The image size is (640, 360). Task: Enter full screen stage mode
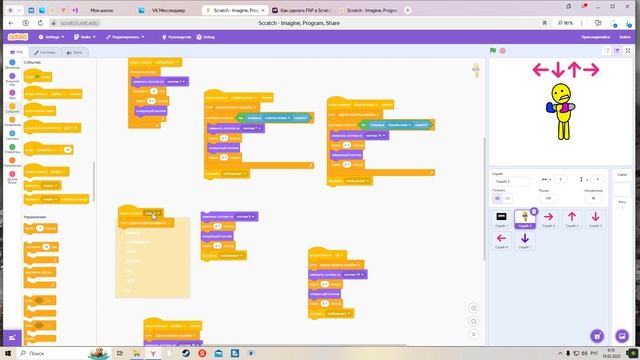point(628,51)
